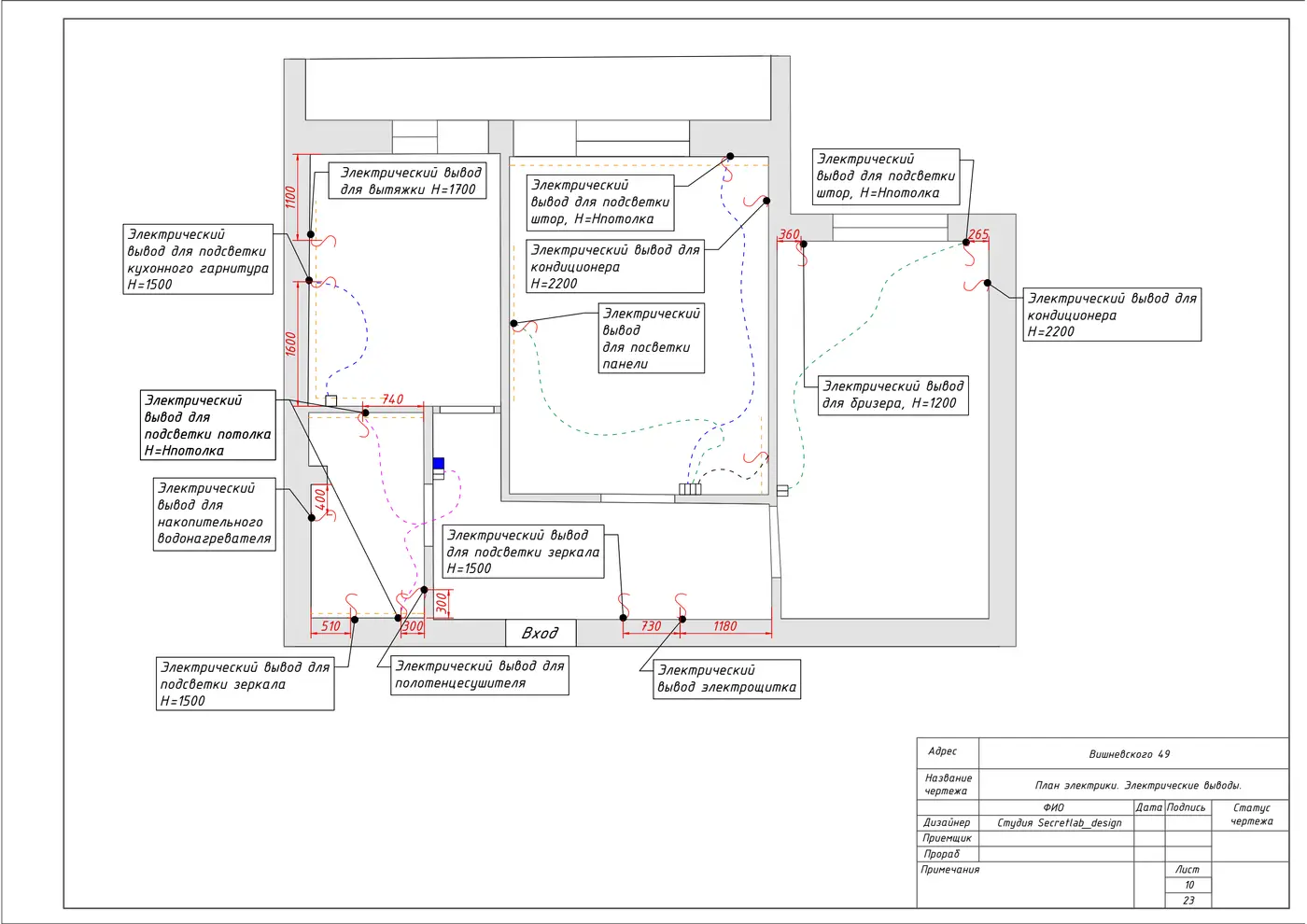This screenshot has width=1307, height=924.
Task: Select the 360 dimension value
Action: (789, 234)
